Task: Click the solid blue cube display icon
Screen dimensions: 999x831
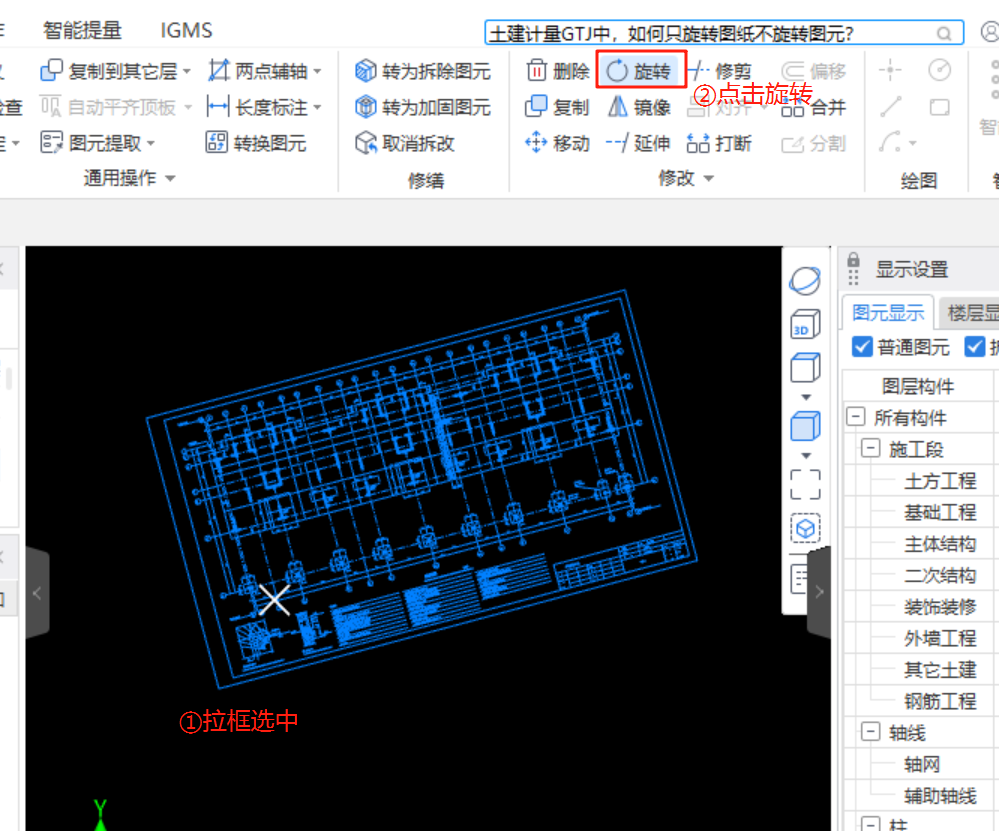Action: pos(805,426)
